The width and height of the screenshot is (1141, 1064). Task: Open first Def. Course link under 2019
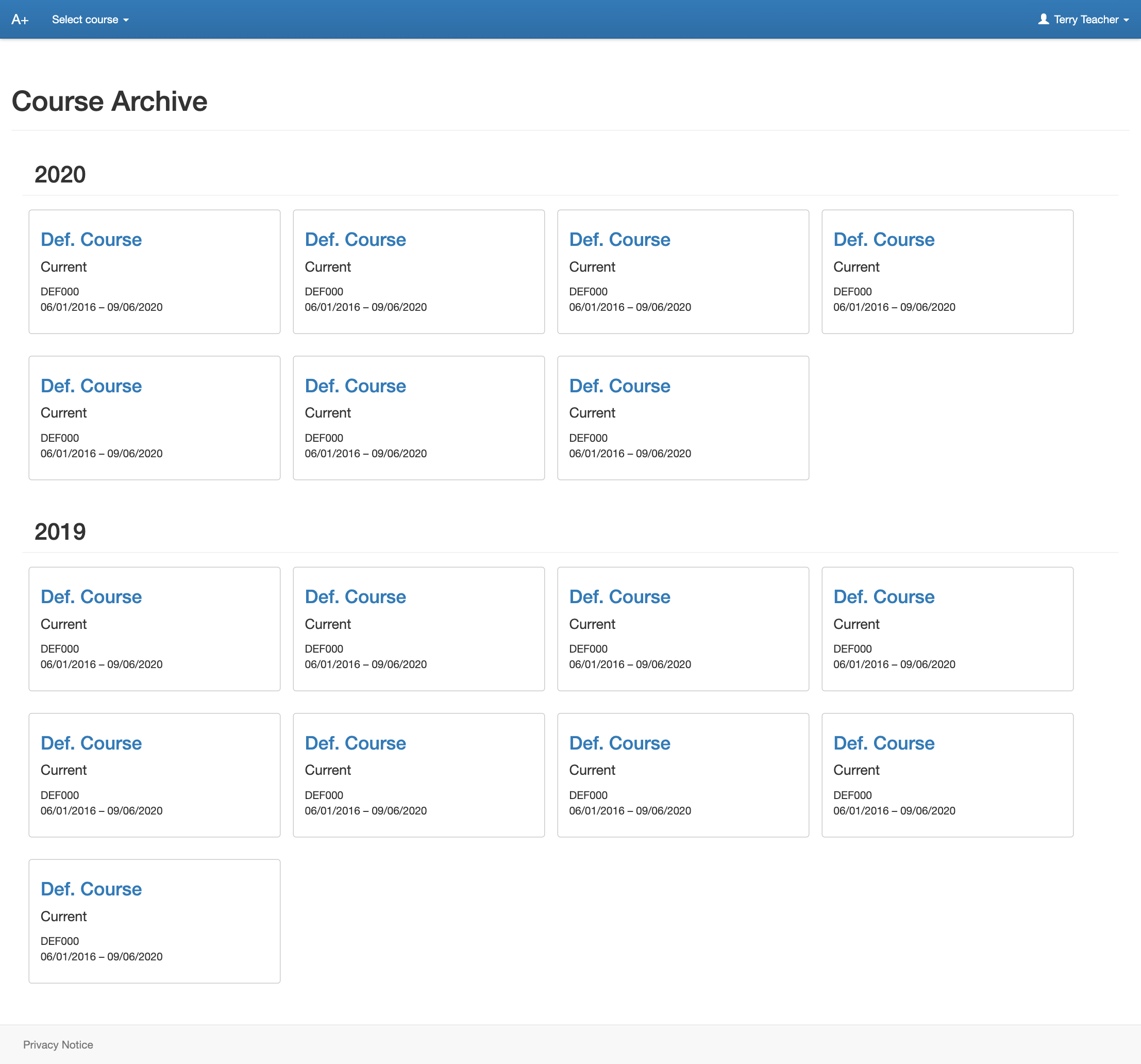(91, 596)
